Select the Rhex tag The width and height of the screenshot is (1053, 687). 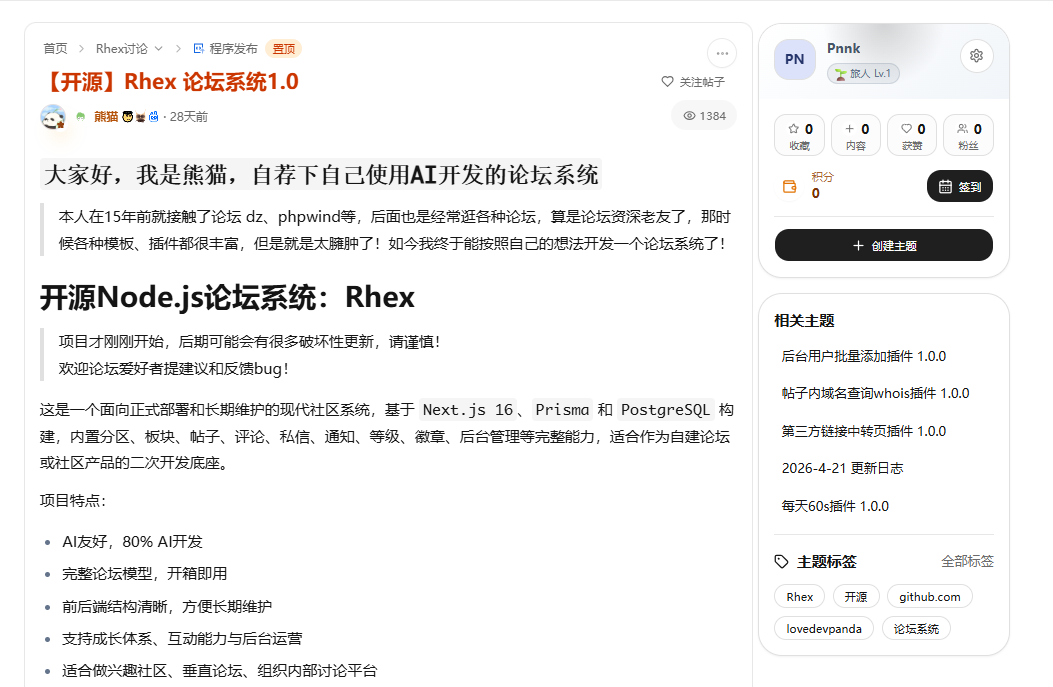pyautogui.click(x=799, y=596)
